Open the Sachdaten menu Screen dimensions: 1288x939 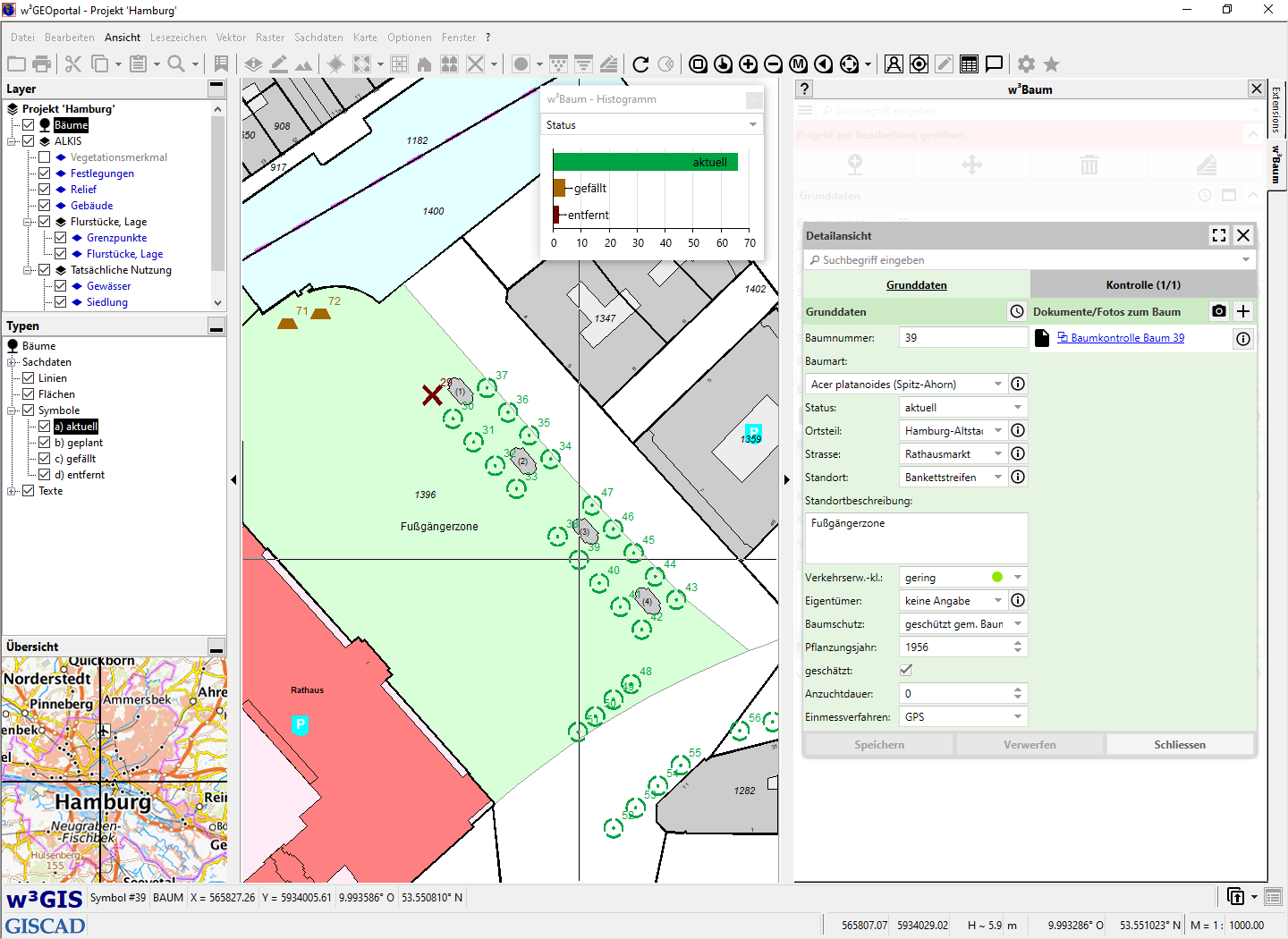point(318,38)
